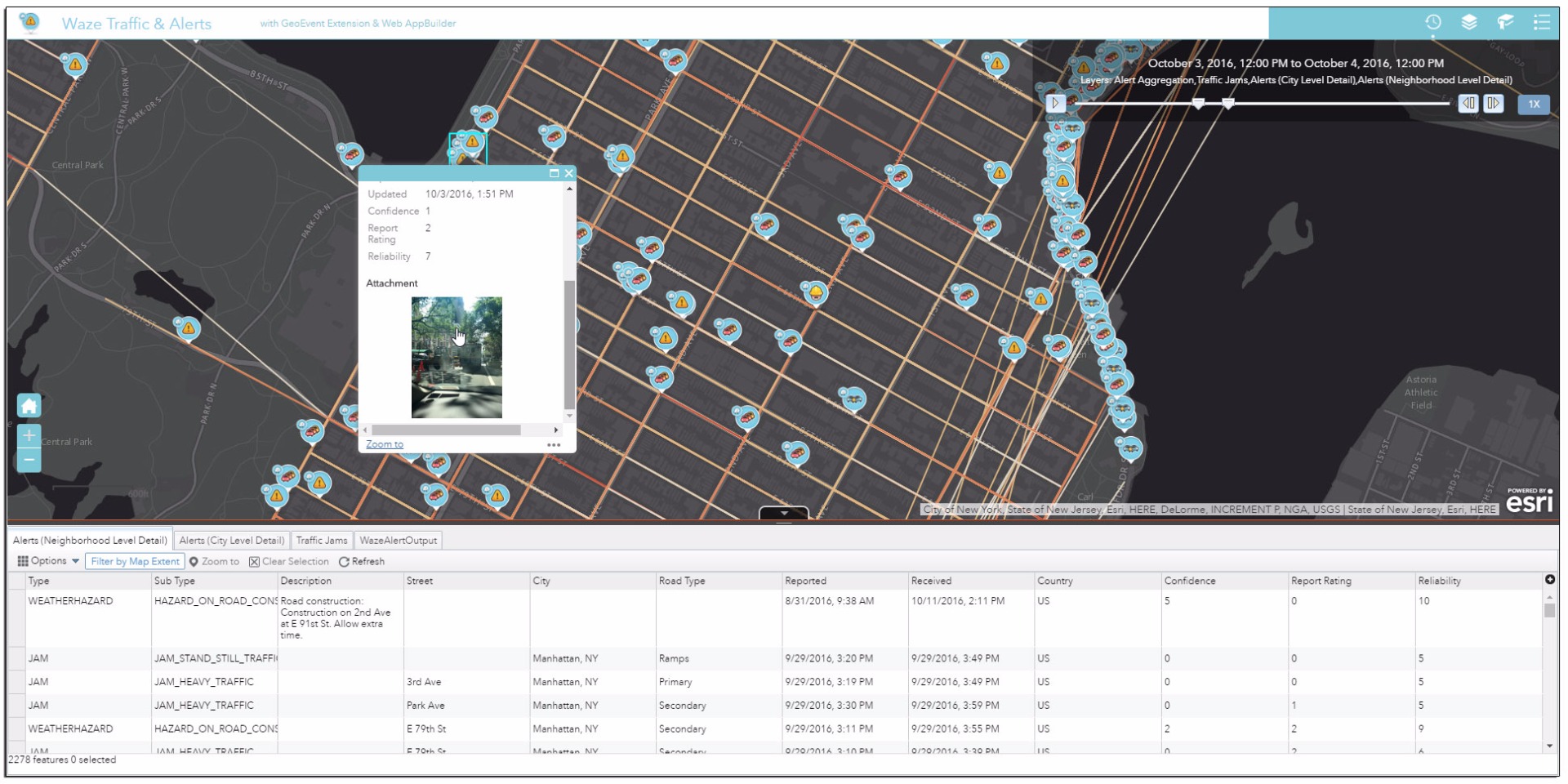Click the row selector for Ramps row
Screen dimensions: 1568x784
(x=17, y=658)
